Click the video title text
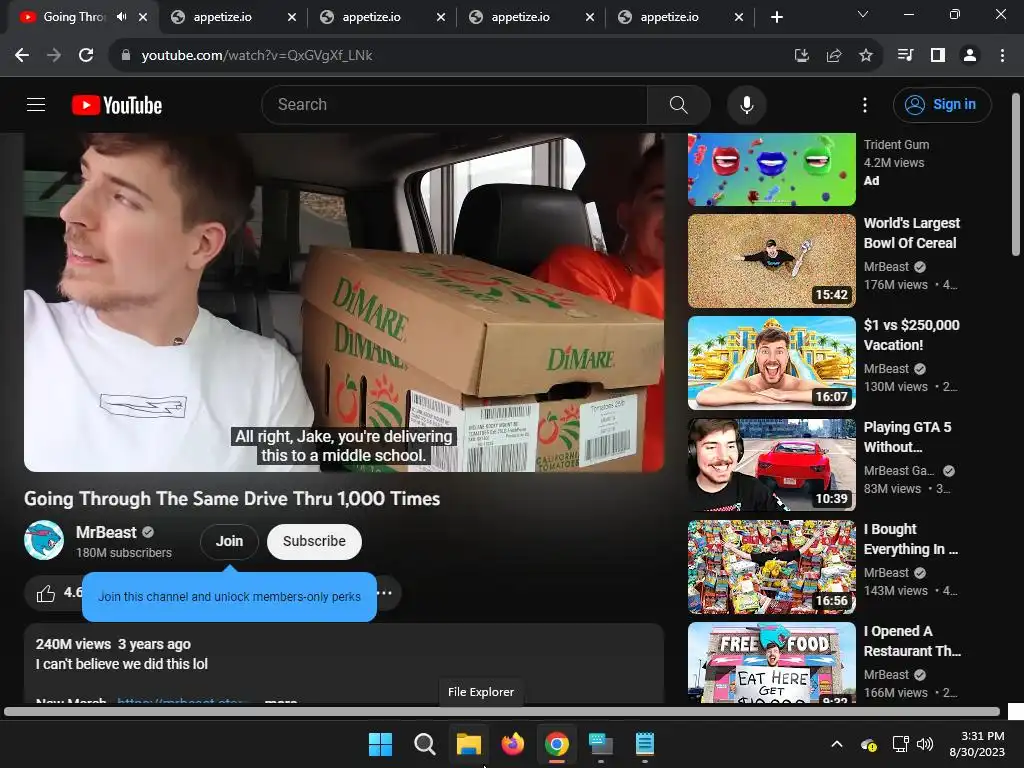Image resolution: width=1024 pixels, height=768 pixels. [232, 499]
